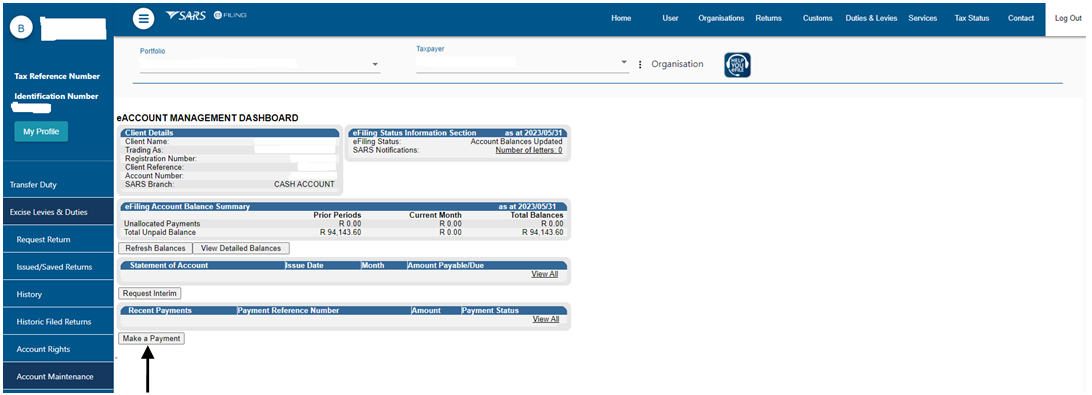1092x395 pixels.
Task: Open the three-dot options beside Taxpayer
Action: (x=640, y=65)
